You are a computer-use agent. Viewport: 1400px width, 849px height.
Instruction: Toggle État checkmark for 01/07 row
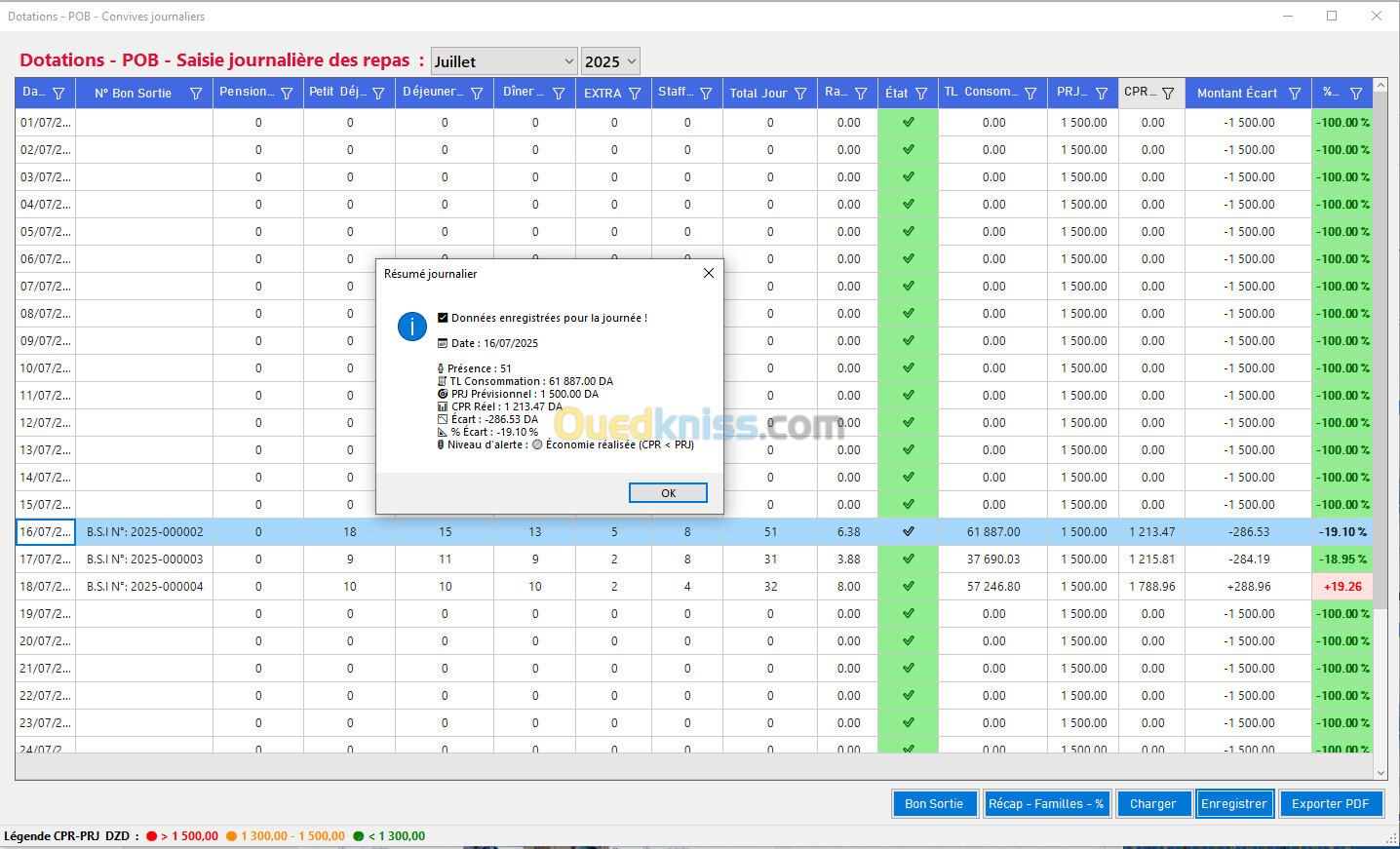pyautogui.click(x=908, y=123)
